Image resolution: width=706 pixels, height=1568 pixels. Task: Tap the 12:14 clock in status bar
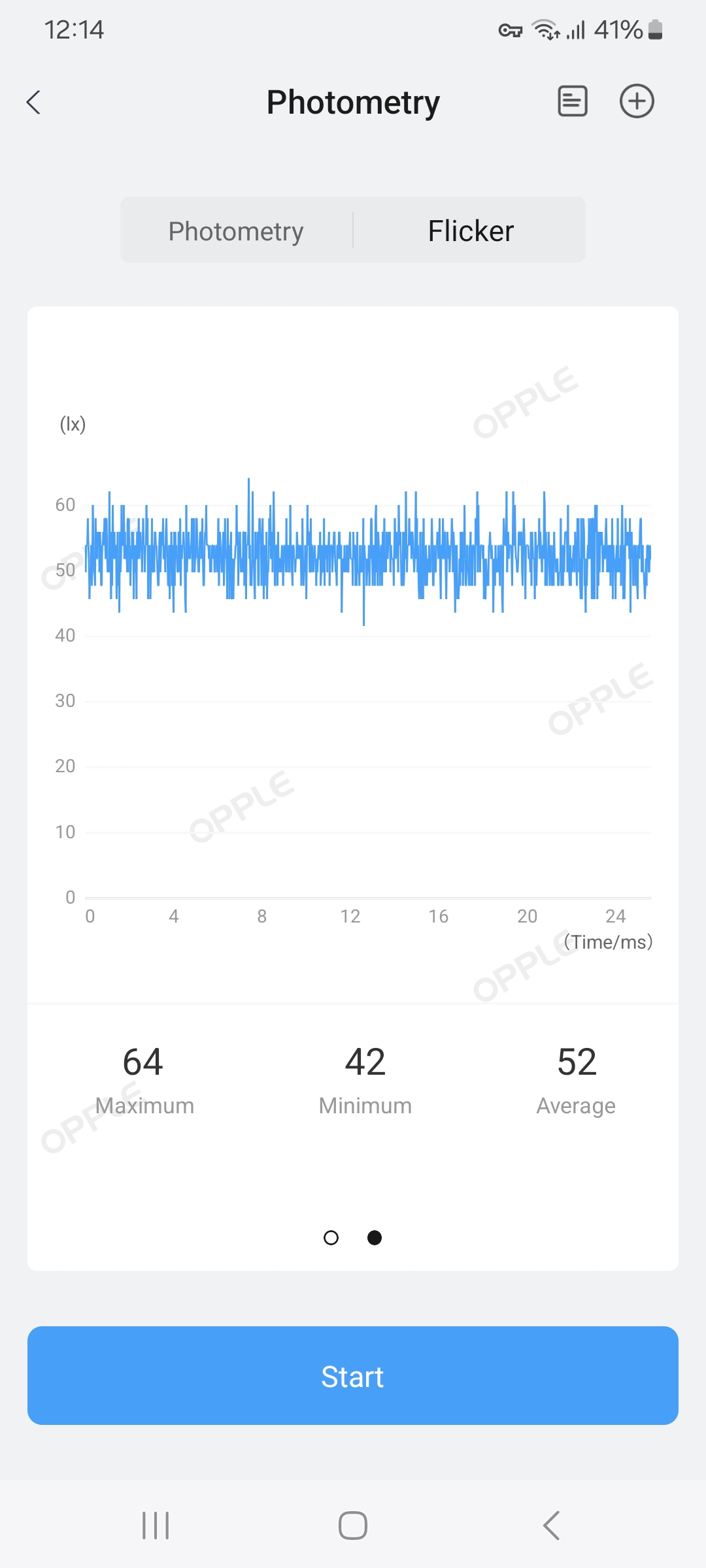74,30
